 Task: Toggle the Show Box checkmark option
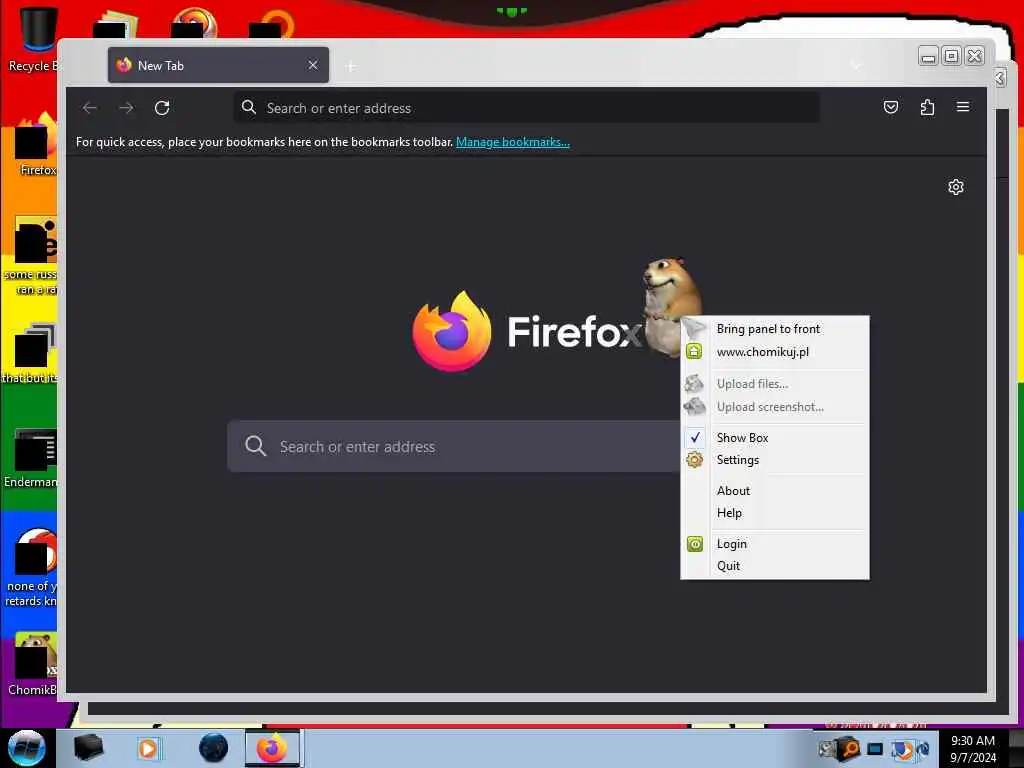tap(775, 438)
